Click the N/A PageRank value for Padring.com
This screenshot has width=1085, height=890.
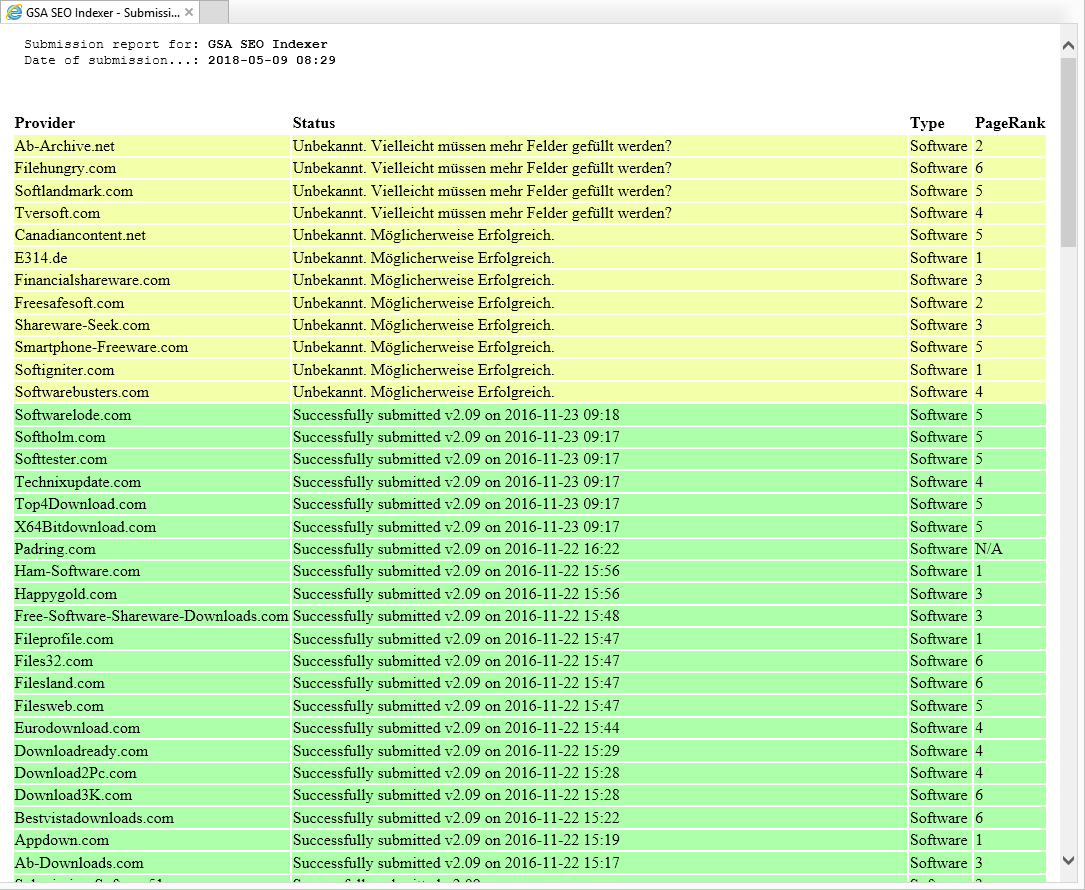[x=988, y=550]
